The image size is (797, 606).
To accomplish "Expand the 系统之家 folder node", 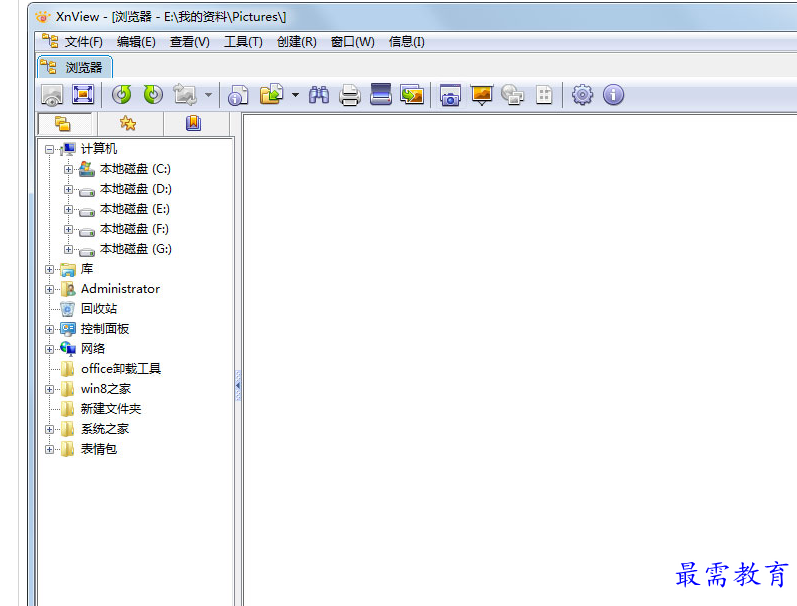I will (49, 430).
